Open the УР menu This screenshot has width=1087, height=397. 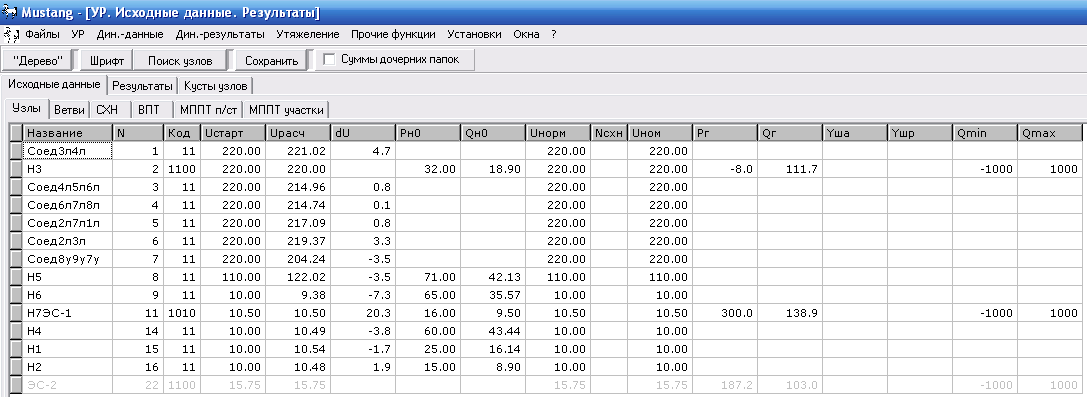(78, 34)
